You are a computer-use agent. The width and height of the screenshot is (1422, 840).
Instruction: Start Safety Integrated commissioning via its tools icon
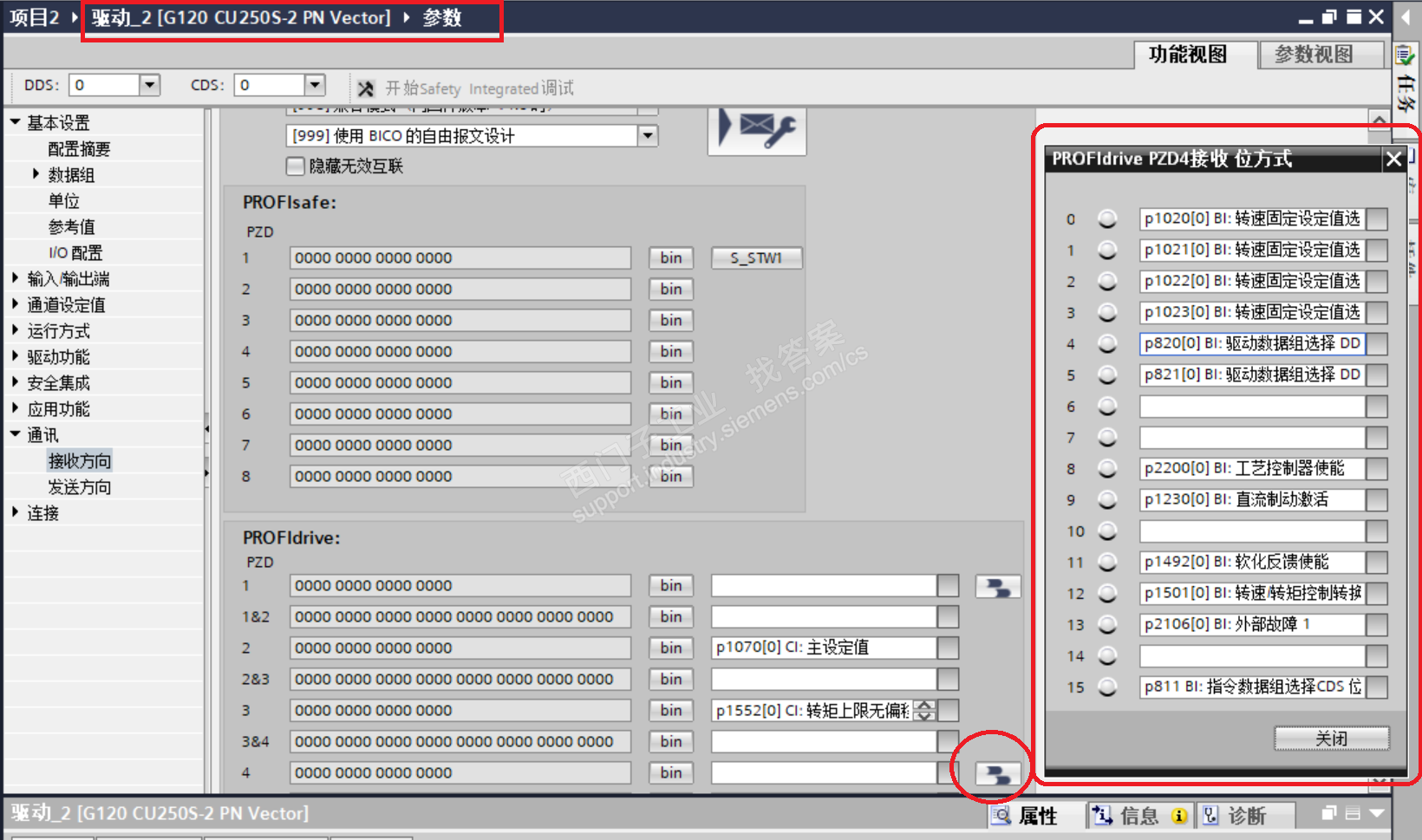[x=366, y=88]
